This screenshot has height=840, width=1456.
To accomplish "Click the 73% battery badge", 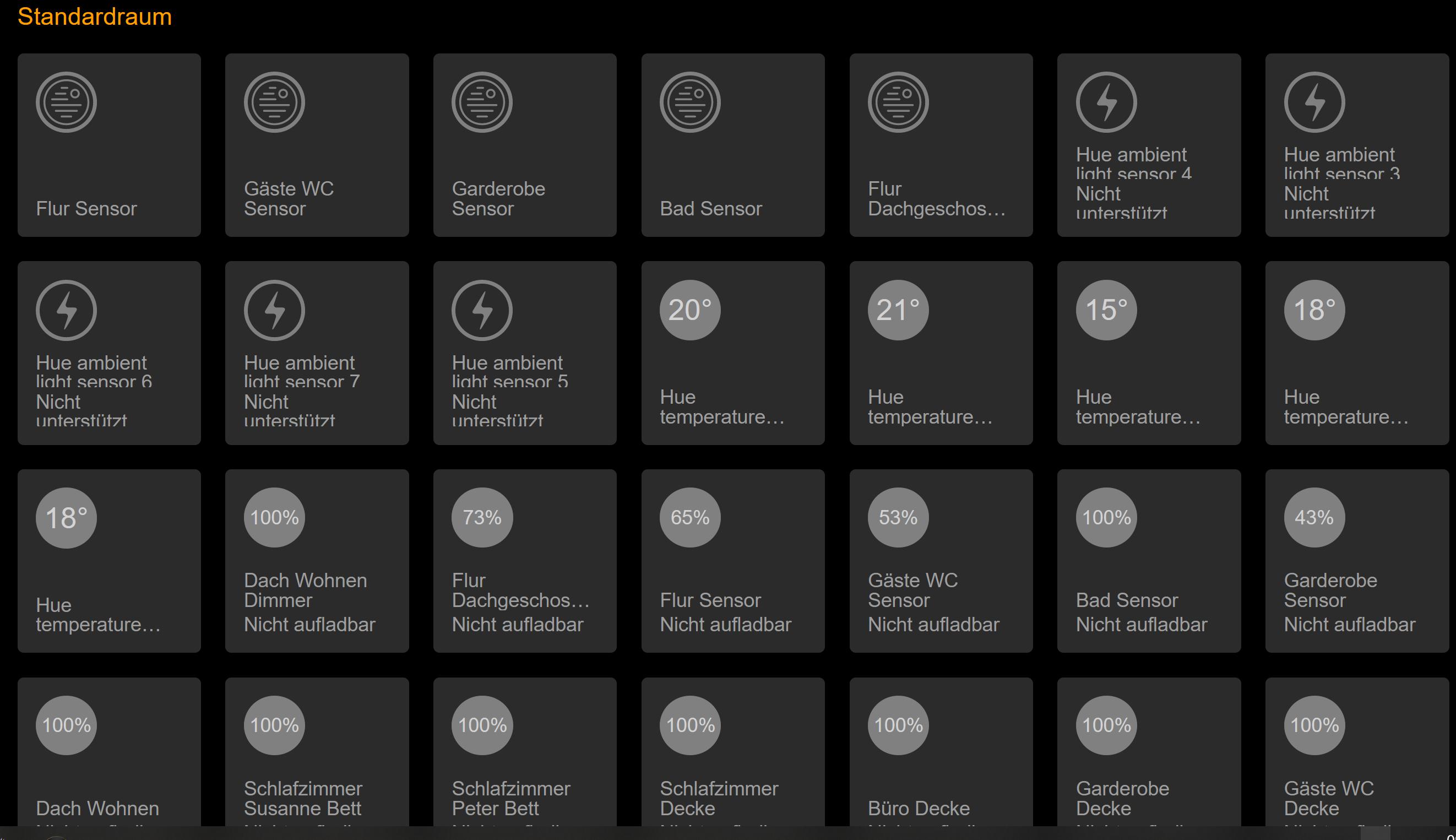I will [482, 518].
